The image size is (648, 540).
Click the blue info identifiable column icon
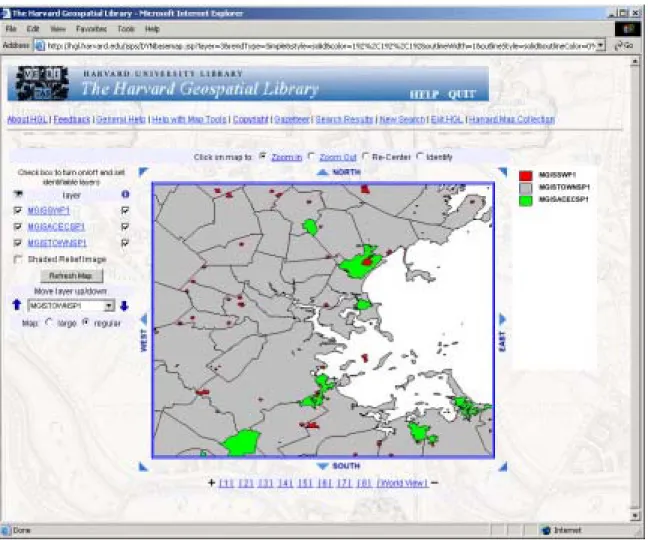125,194
